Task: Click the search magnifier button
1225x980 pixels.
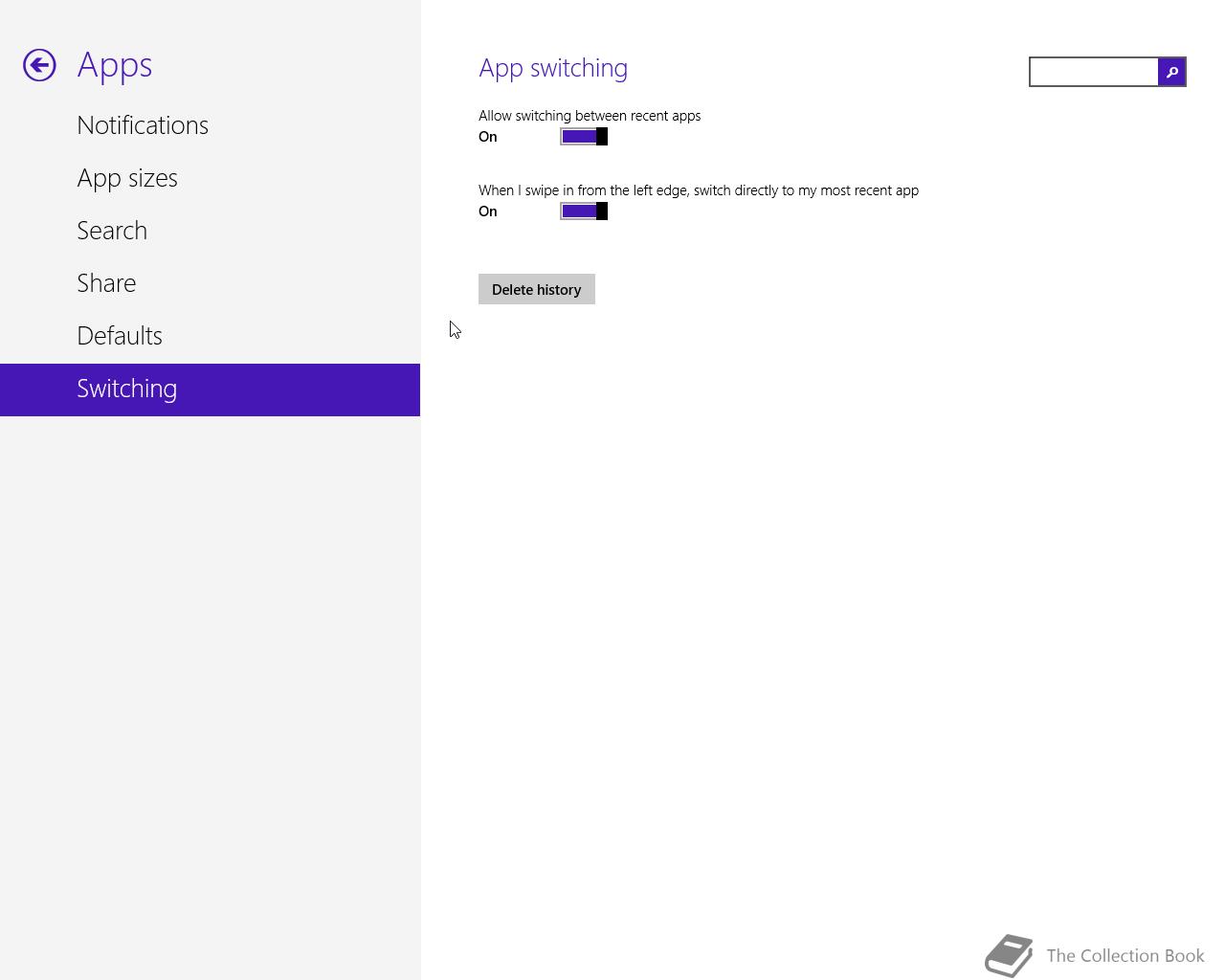Action: click(1171, 72)
